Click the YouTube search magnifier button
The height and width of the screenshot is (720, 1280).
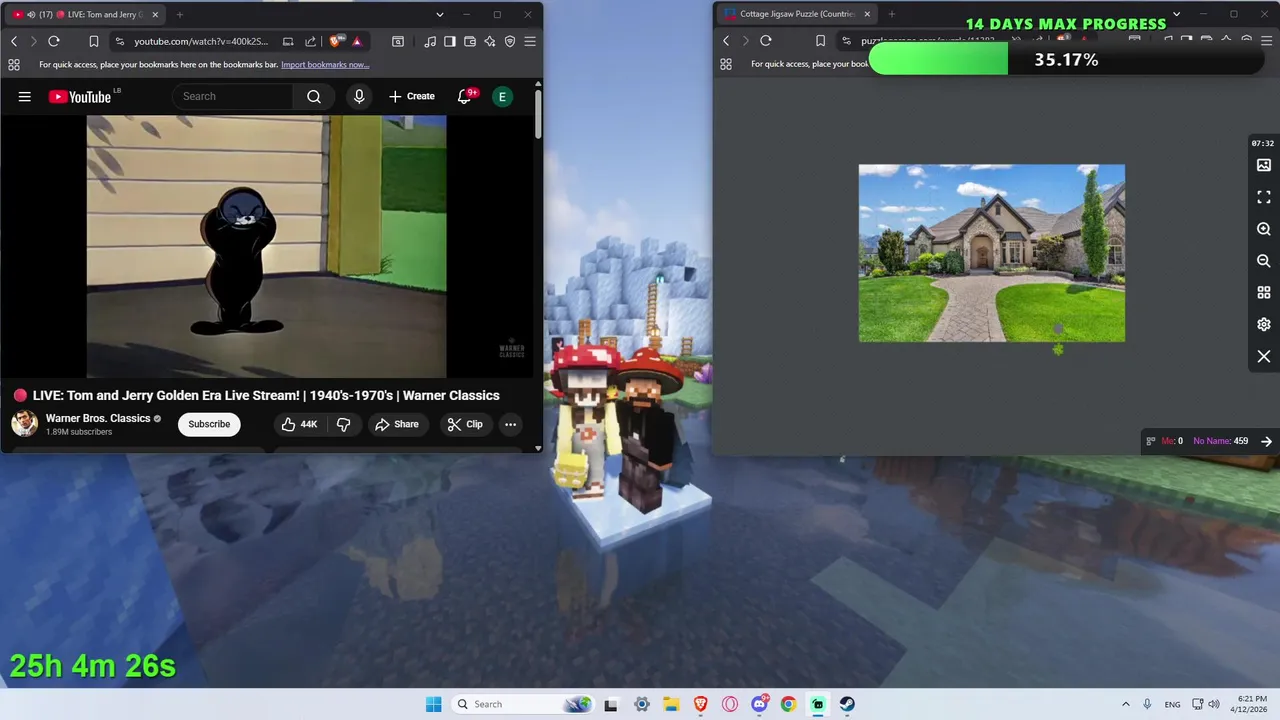pyautogui.click(x=314, y=96)
